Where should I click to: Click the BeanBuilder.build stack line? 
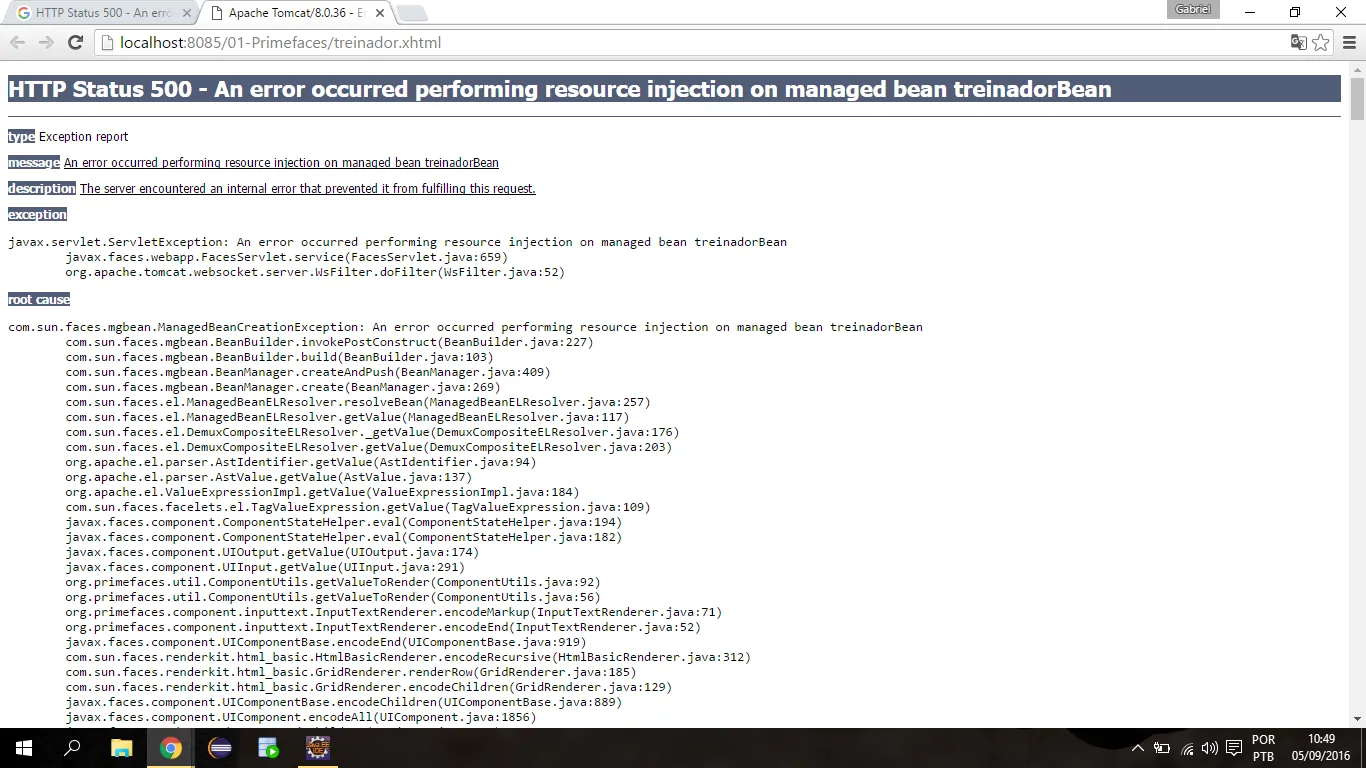279,357
